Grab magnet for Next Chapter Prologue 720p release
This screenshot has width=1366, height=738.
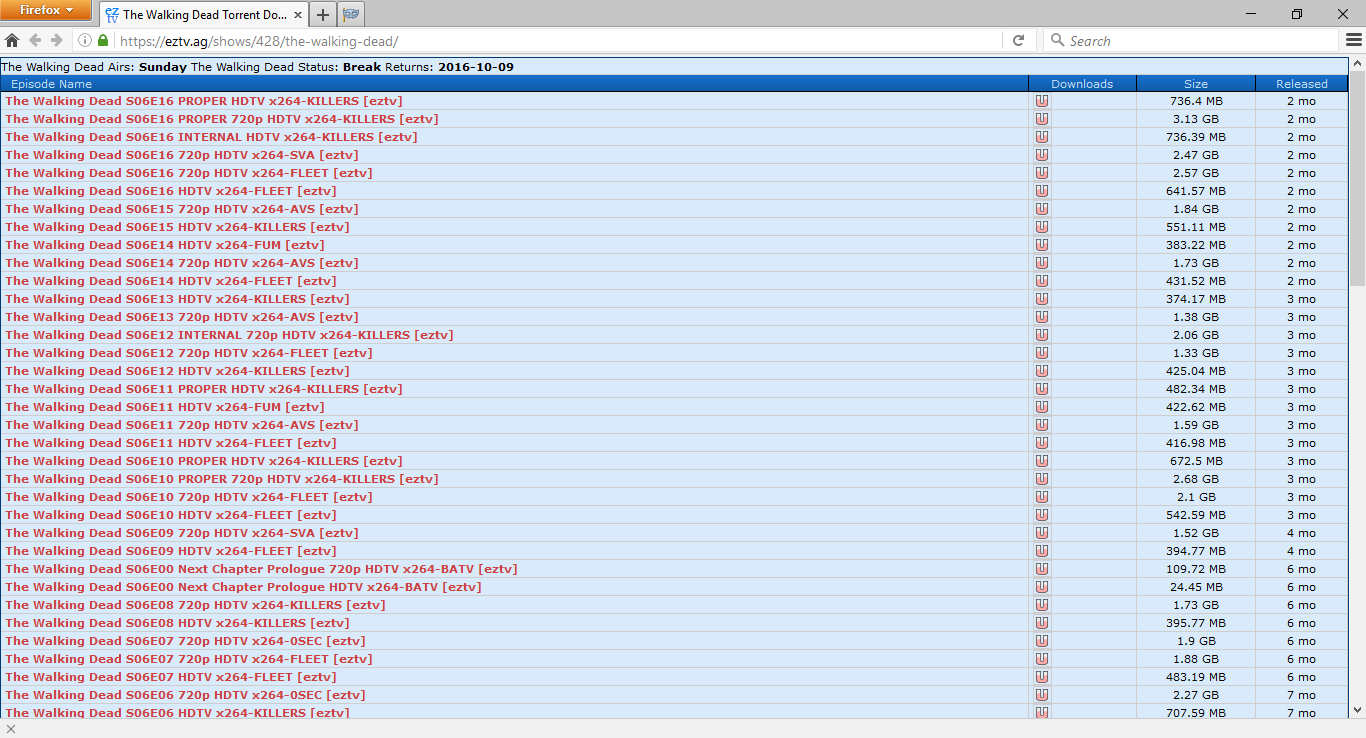(1042, 568)
